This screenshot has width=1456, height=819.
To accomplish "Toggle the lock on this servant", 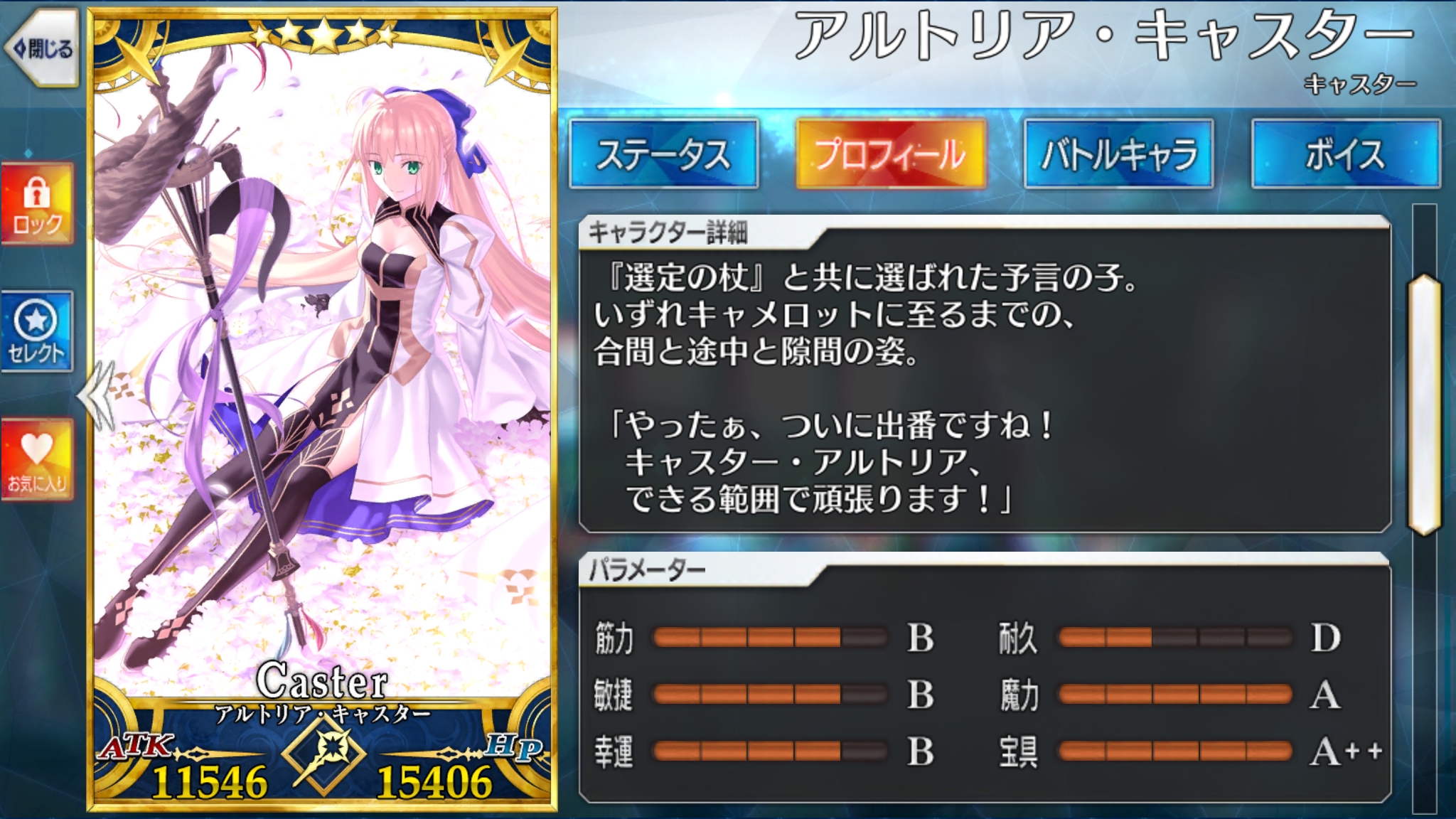I will 37,204.
